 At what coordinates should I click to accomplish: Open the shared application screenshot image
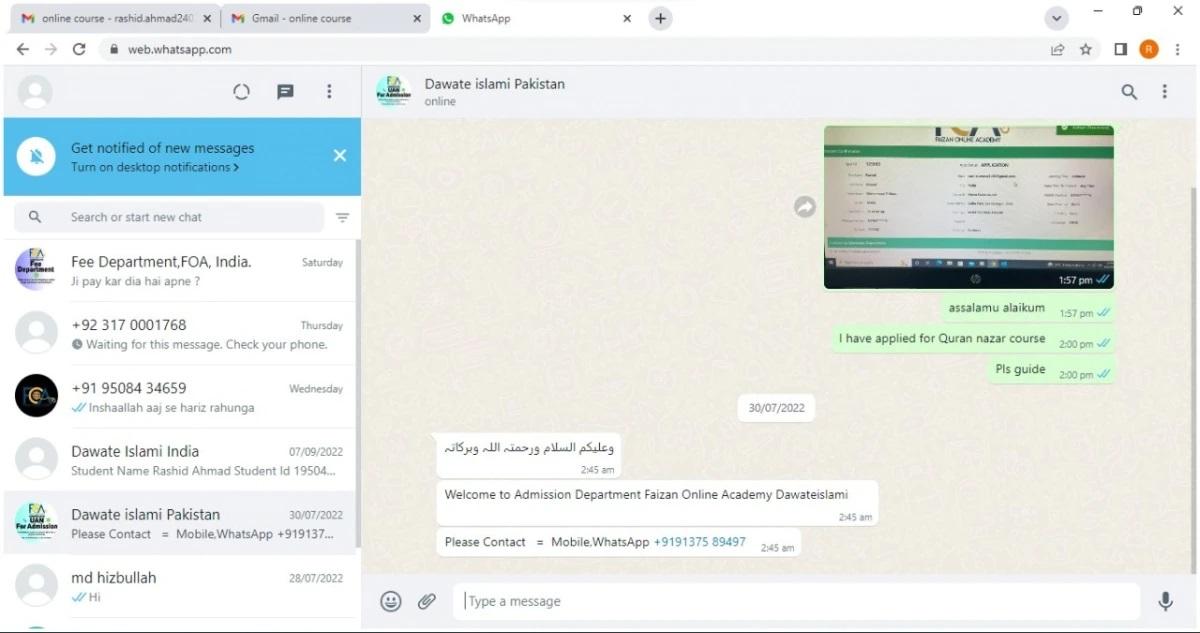point(968,200)
